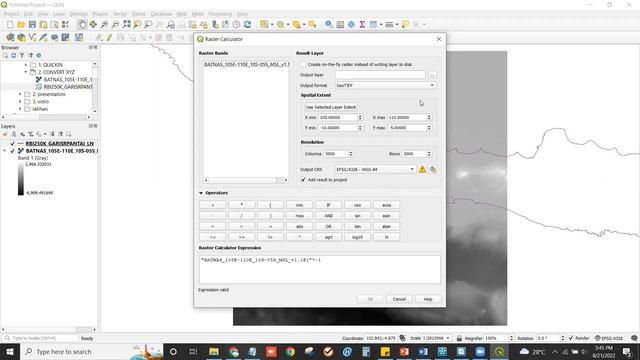Open the Data Source Manager icon
This screenshot has width=640, height=360.
[10, 38]
